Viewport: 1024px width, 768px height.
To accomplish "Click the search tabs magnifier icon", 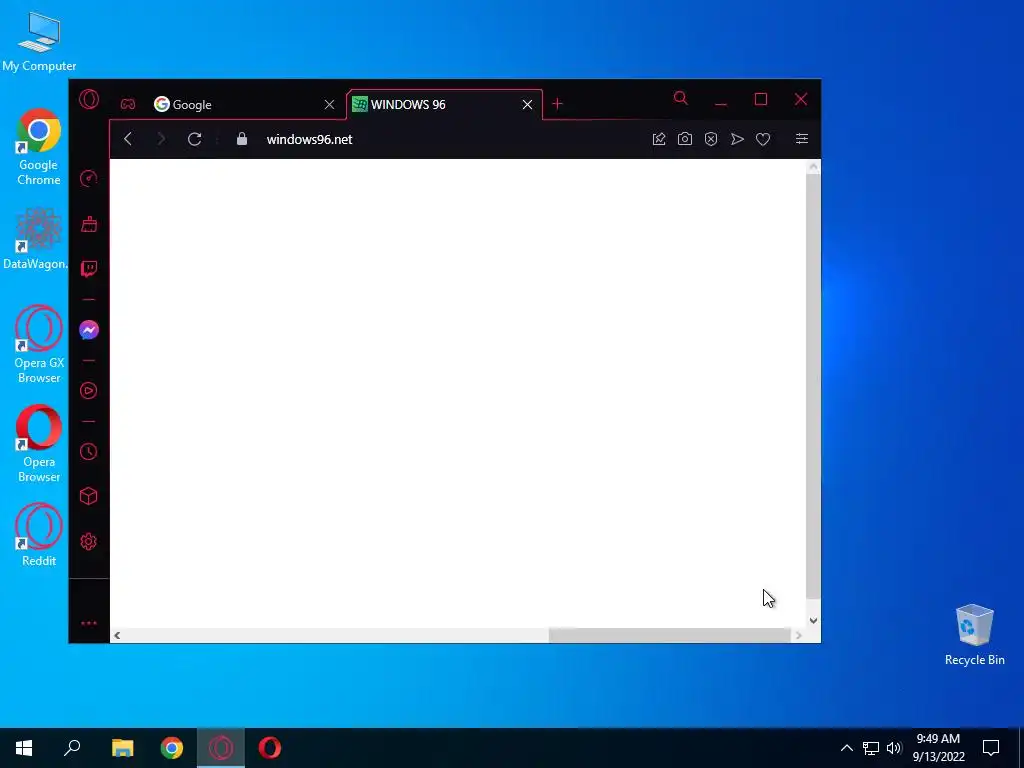I will point(680,99).
